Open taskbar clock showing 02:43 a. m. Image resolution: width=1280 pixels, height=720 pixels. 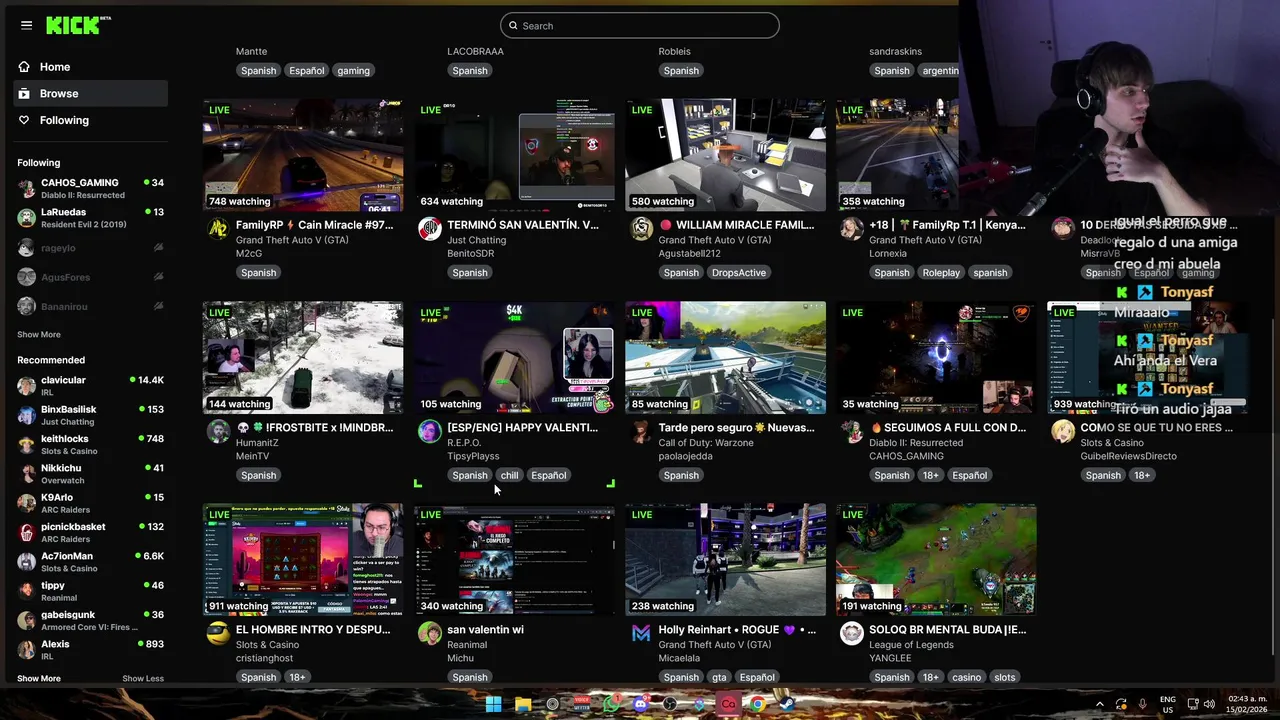[1246, 704]
